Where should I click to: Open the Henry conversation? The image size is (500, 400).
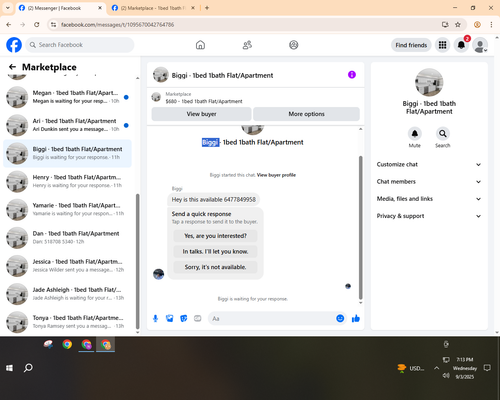pos(67,182)
